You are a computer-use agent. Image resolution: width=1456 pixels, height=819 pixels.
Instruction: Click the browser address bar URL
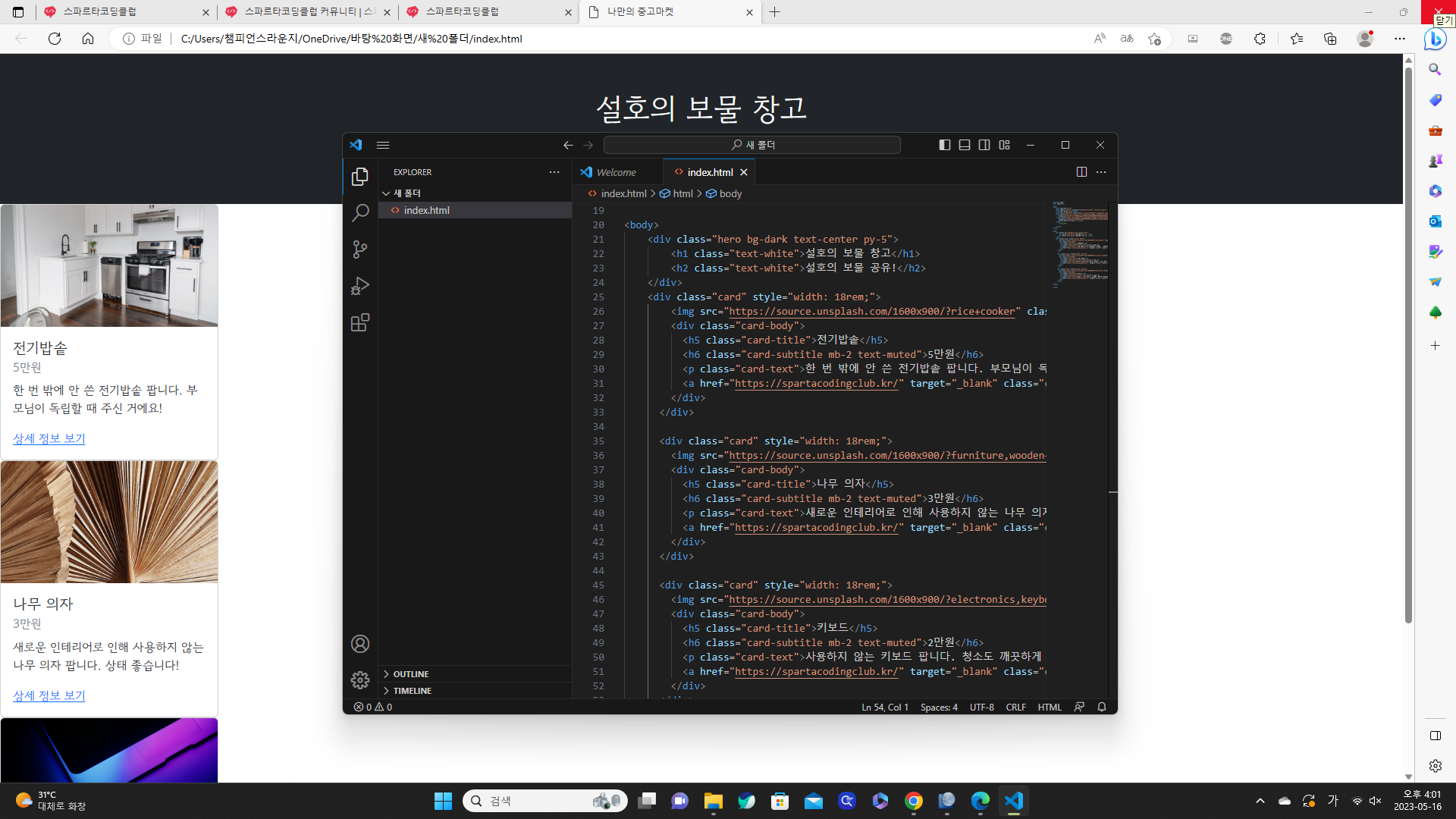[x=351, y=39]
